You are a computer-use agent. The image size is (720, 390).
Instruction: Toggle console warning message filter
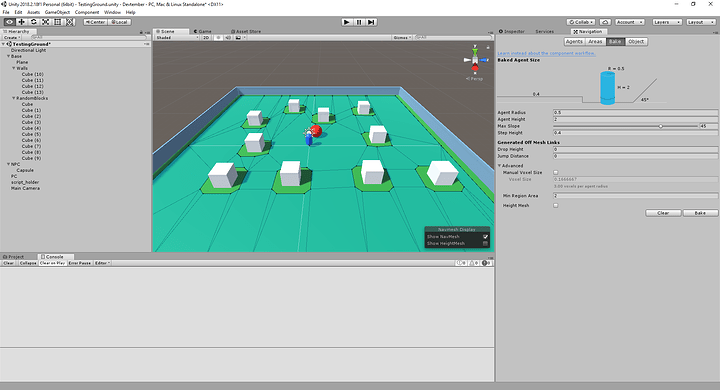click(x=474, y=263)
